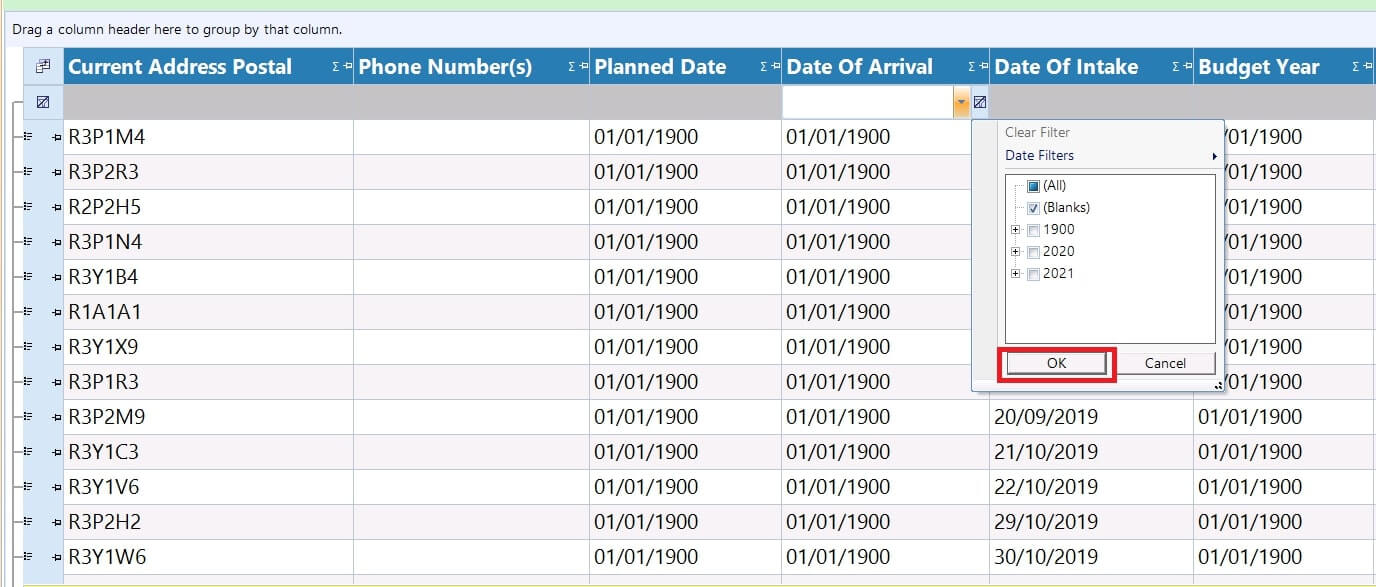Image resolution: width=1376 pixels, height=587 pixels.
Task: Click the Date Of Arrival filter input field
Action: tap(867, 102)
